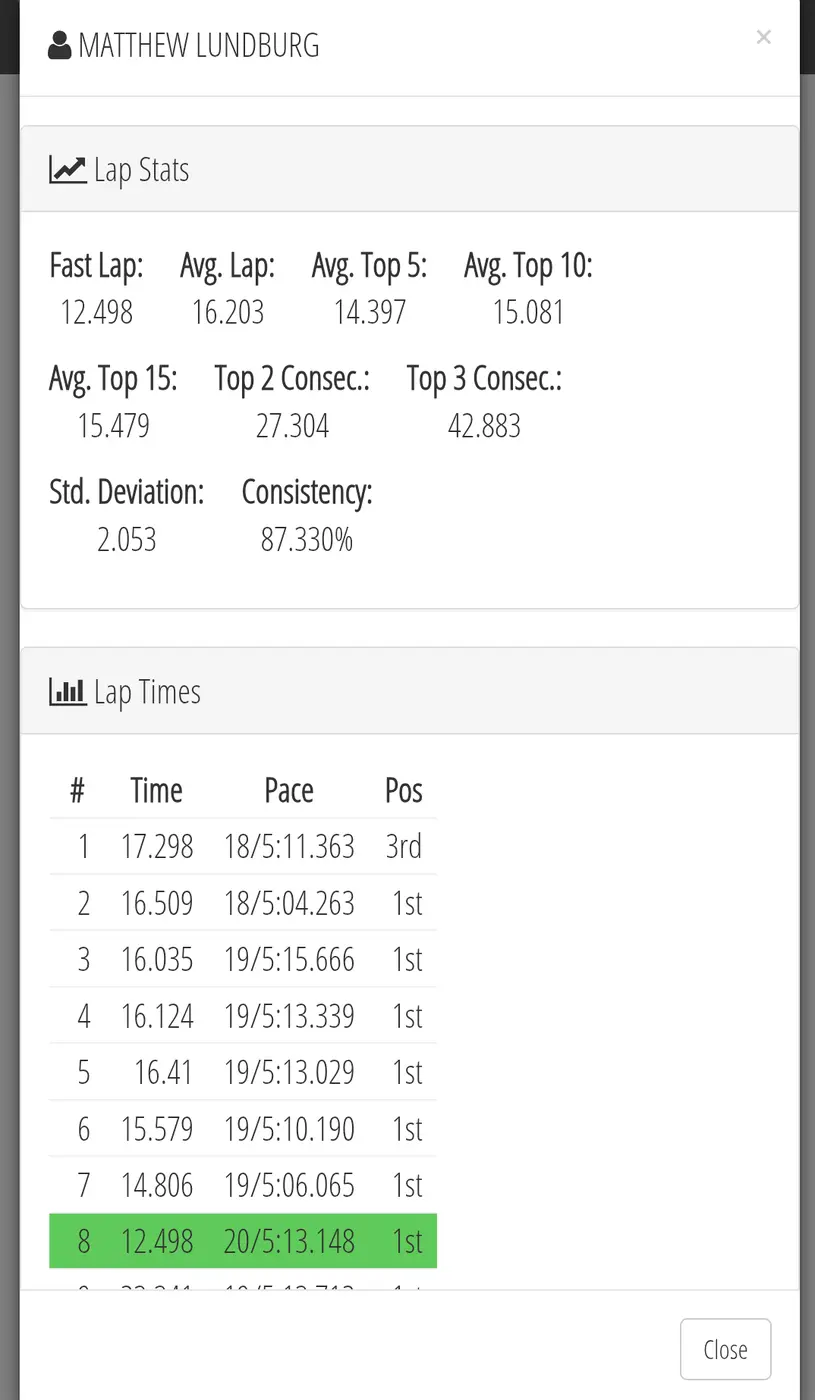Click the MATTHEW LUNDBURG dialog title
815x1400 pixels.
(x=199, y=46)
